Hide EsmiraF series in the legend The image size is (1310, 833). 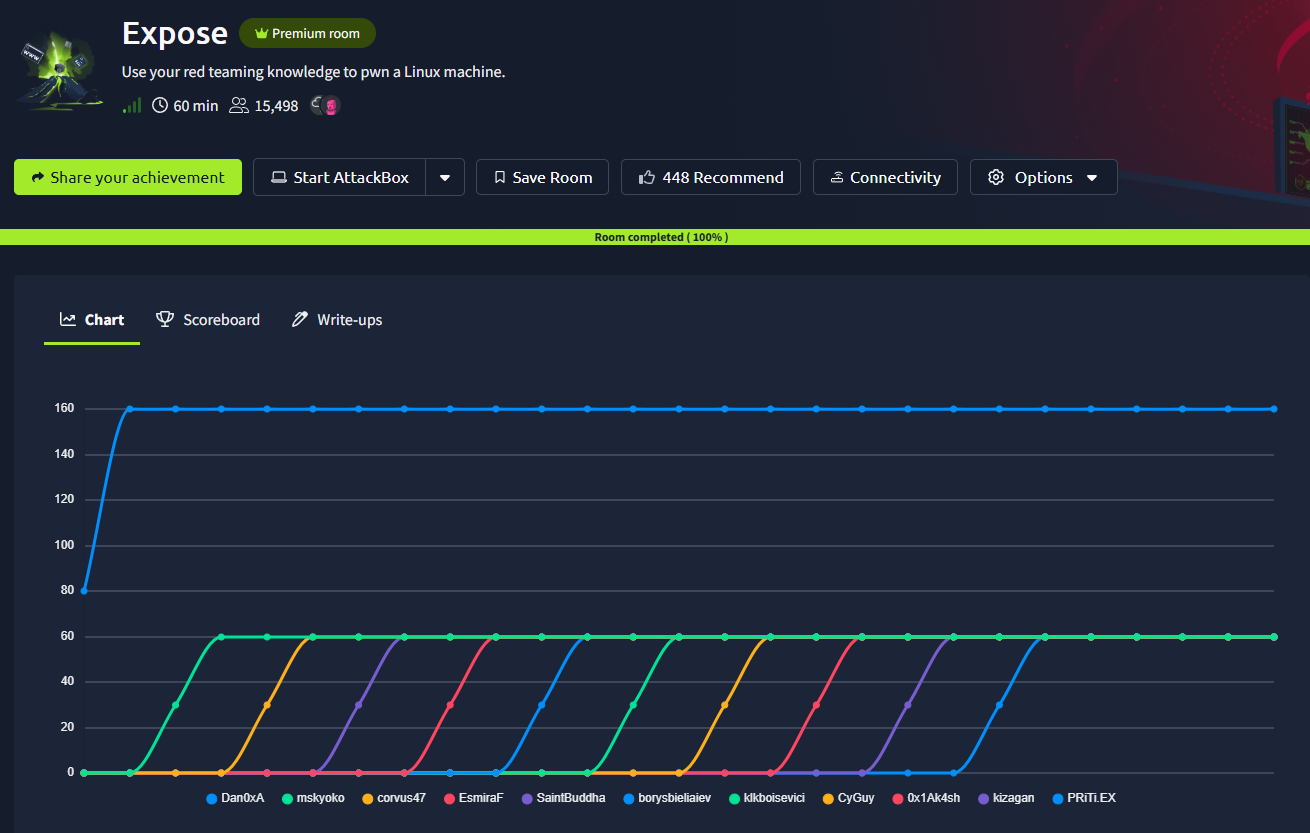click(x=473, y=798)
